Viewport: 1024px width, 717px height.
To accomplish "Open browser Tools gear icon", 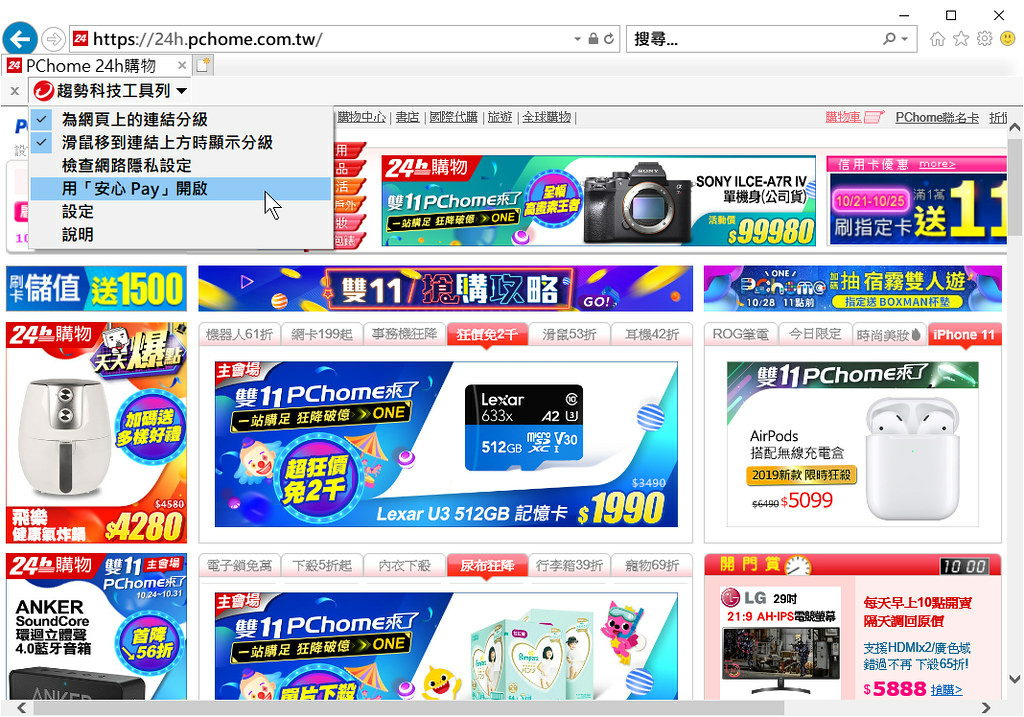I will click(984, 39).
